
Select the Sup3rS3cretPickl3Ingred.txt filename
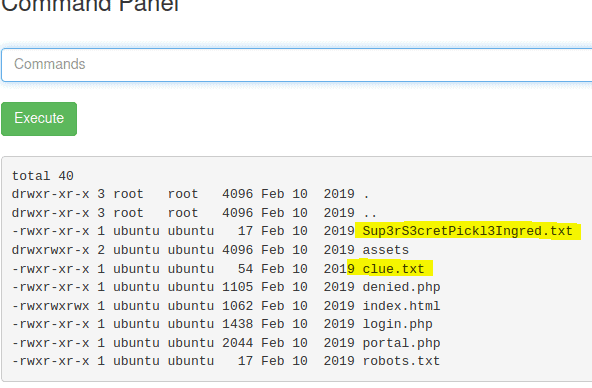[467, 231]
